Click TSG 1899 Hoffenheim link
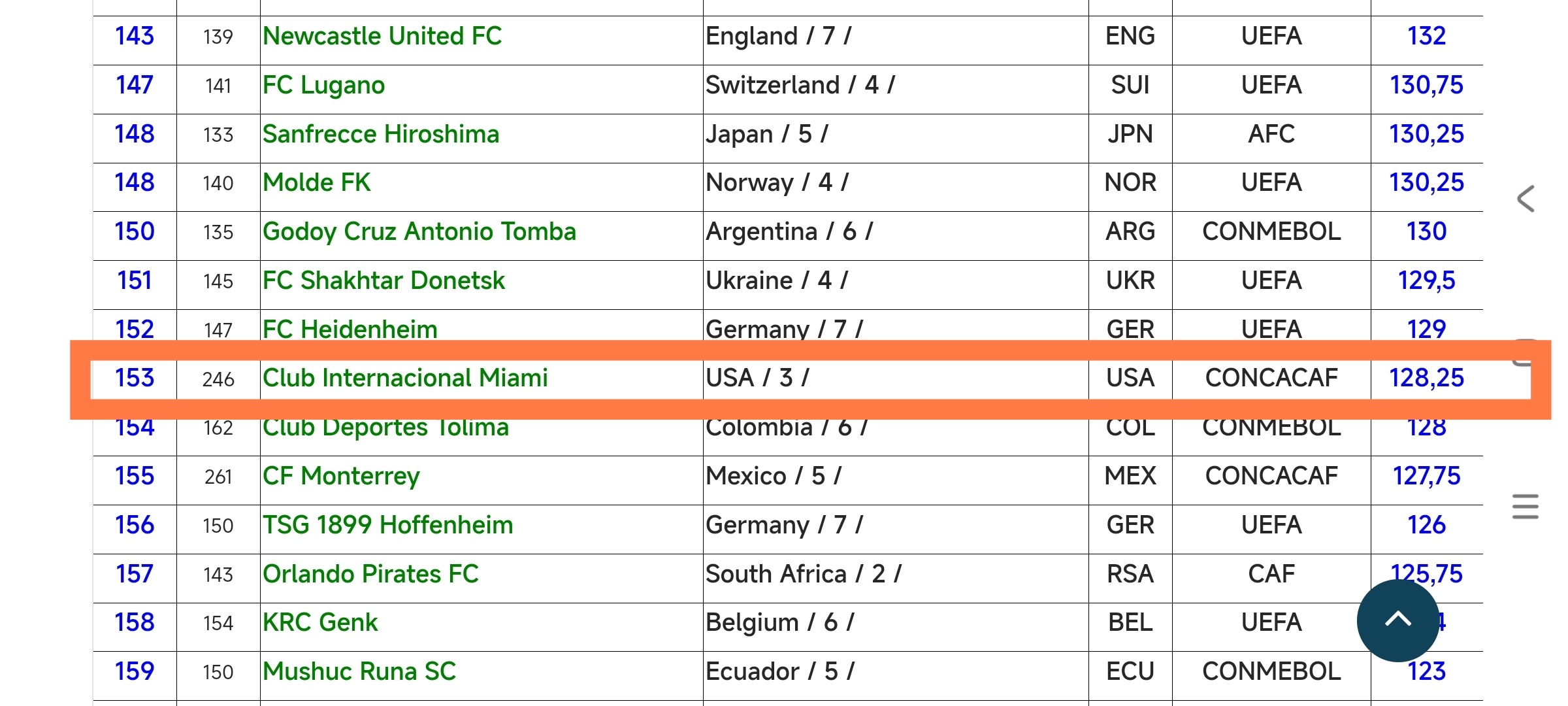The height and width of the screenshot is (706, 1568). (x=388, y=525)
